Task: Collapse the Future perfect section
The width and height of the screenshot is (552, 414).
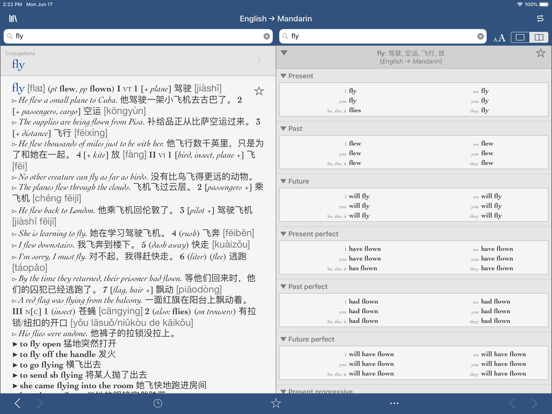Action: [x=283, y=339]
